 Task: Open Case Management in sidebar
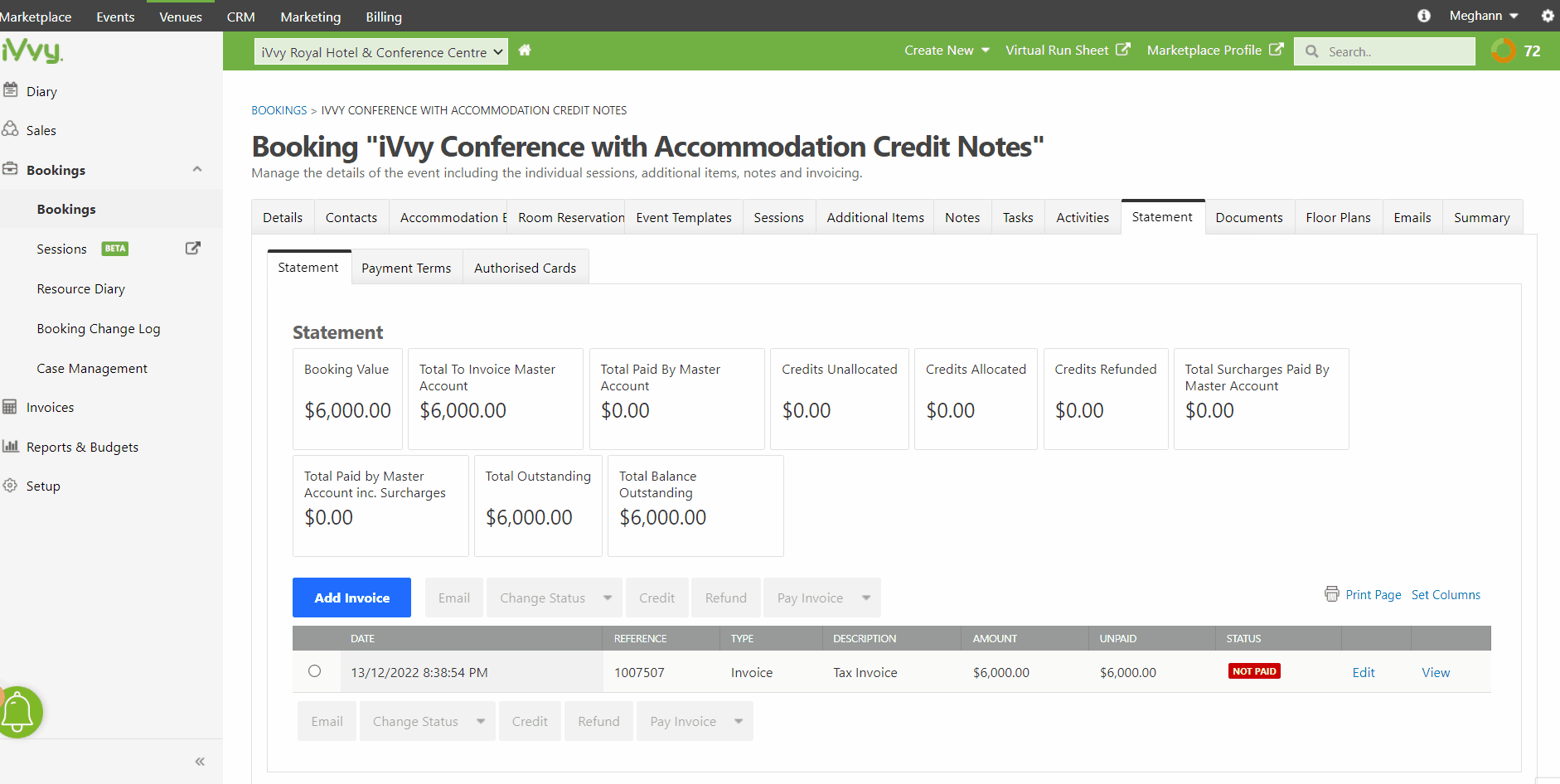click(x=92, y=368)
